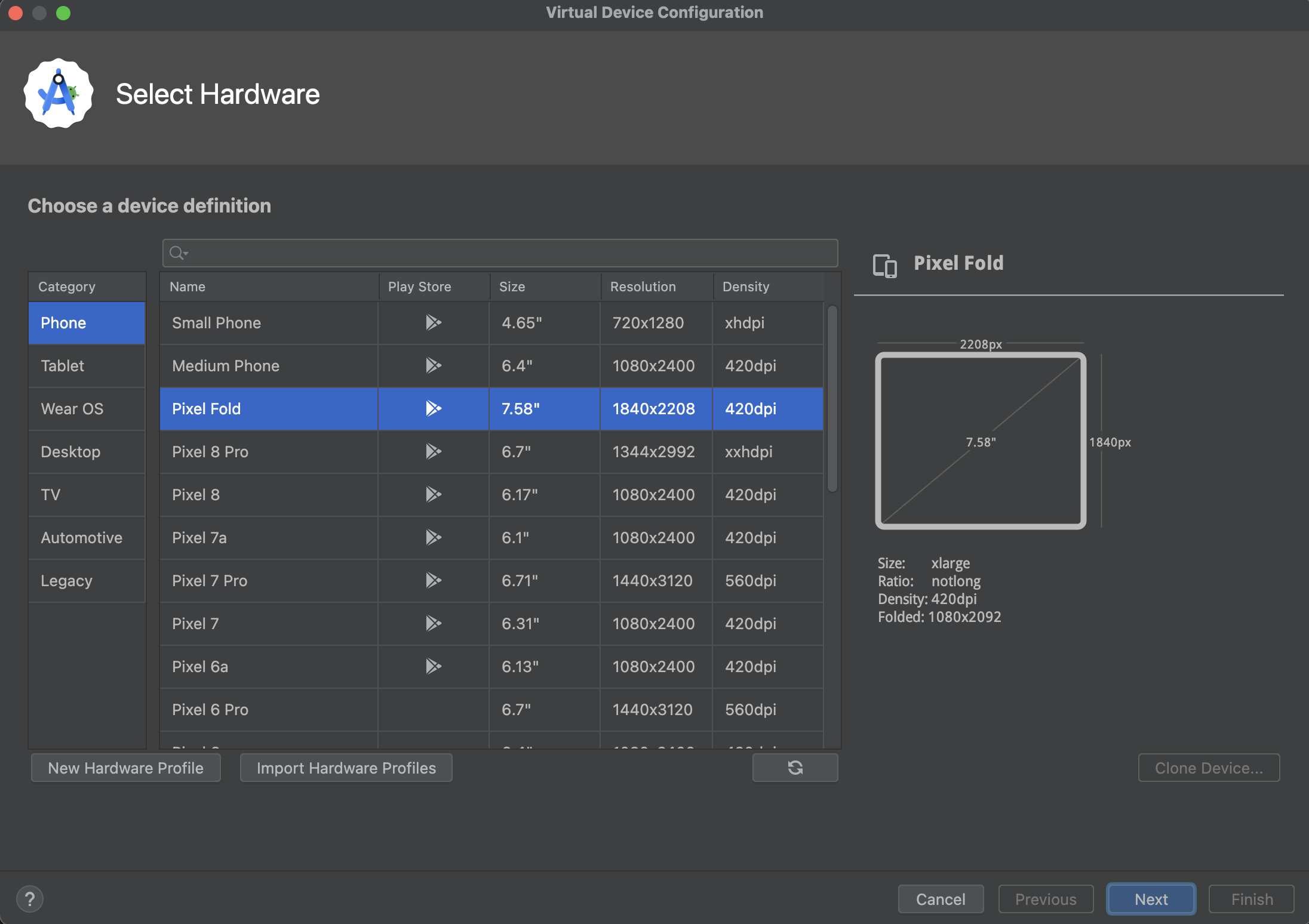Expand the Legacy category section
This screenshot has width=1309, height=924.
[66, 580]
